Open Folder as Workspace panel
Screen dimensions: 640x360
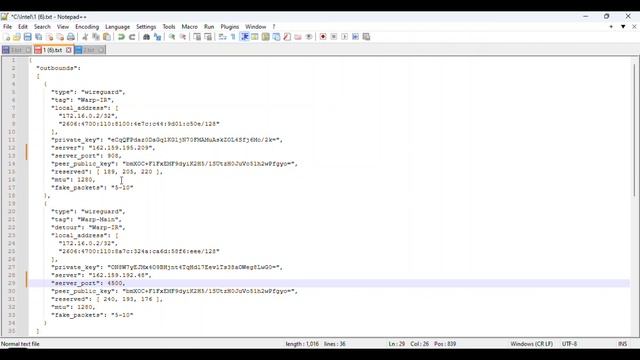pyautogui.click(x=298, y=37)
